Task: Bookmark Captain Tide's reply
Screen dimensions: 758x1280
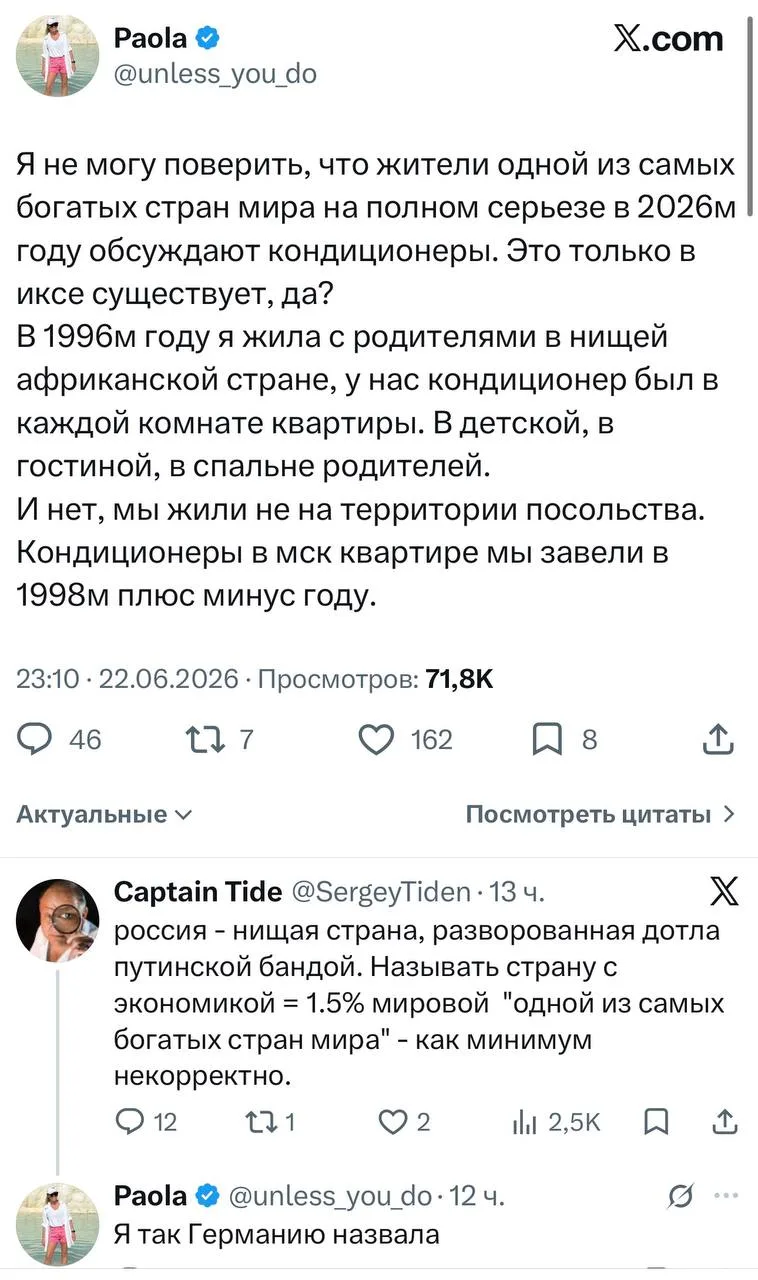Action: [656, 1122]
